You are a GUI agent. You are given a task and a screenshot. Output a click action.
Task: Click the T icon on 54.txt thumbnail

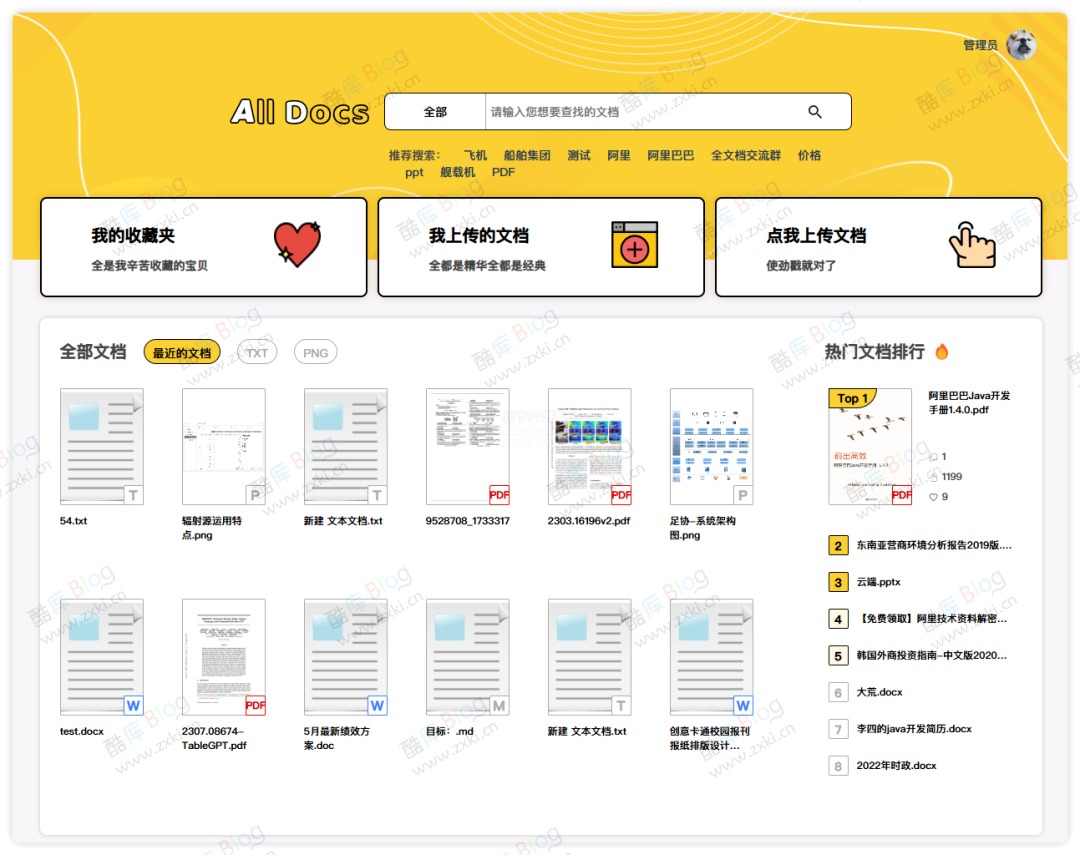(x=135, y=494)
